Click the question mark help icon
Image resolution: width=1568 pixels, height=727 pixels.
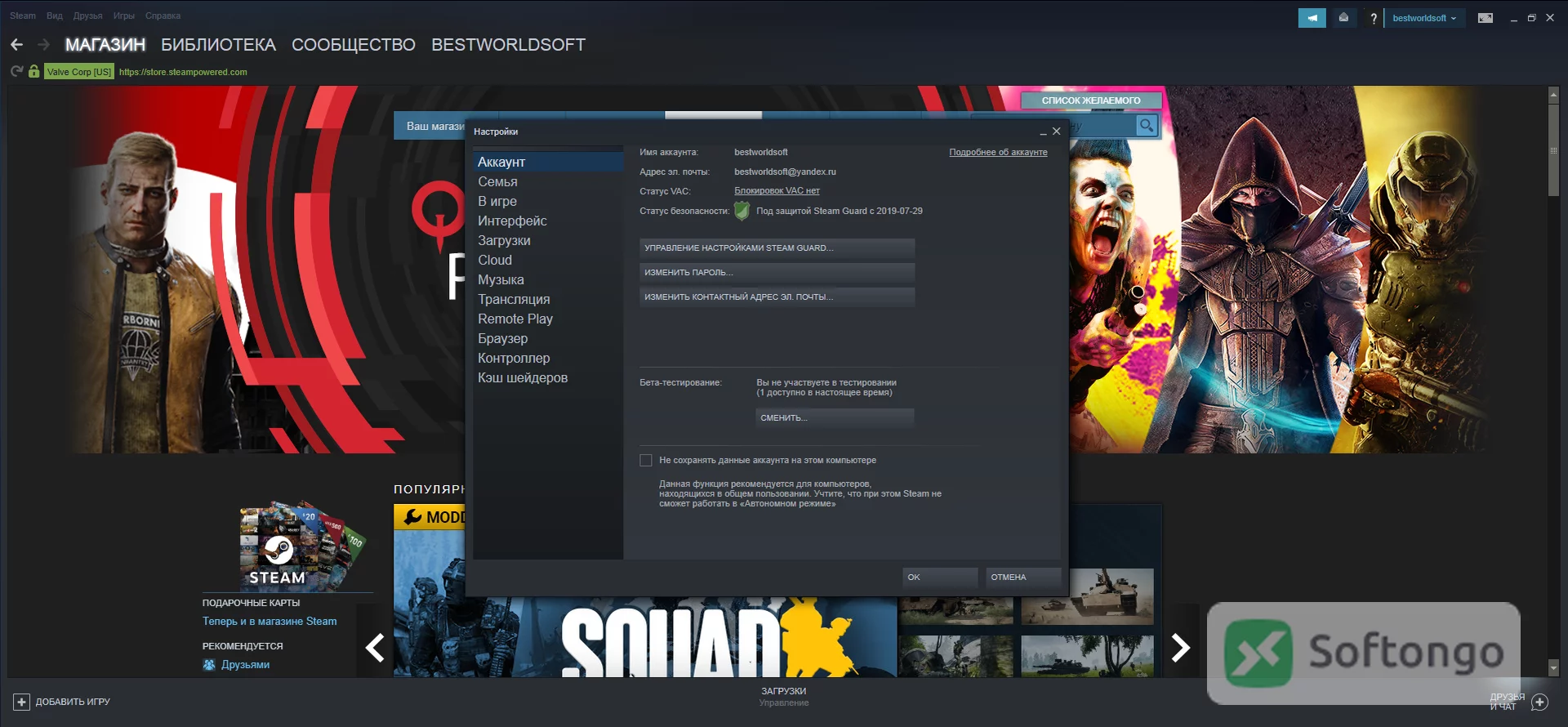pos(1374,18)
